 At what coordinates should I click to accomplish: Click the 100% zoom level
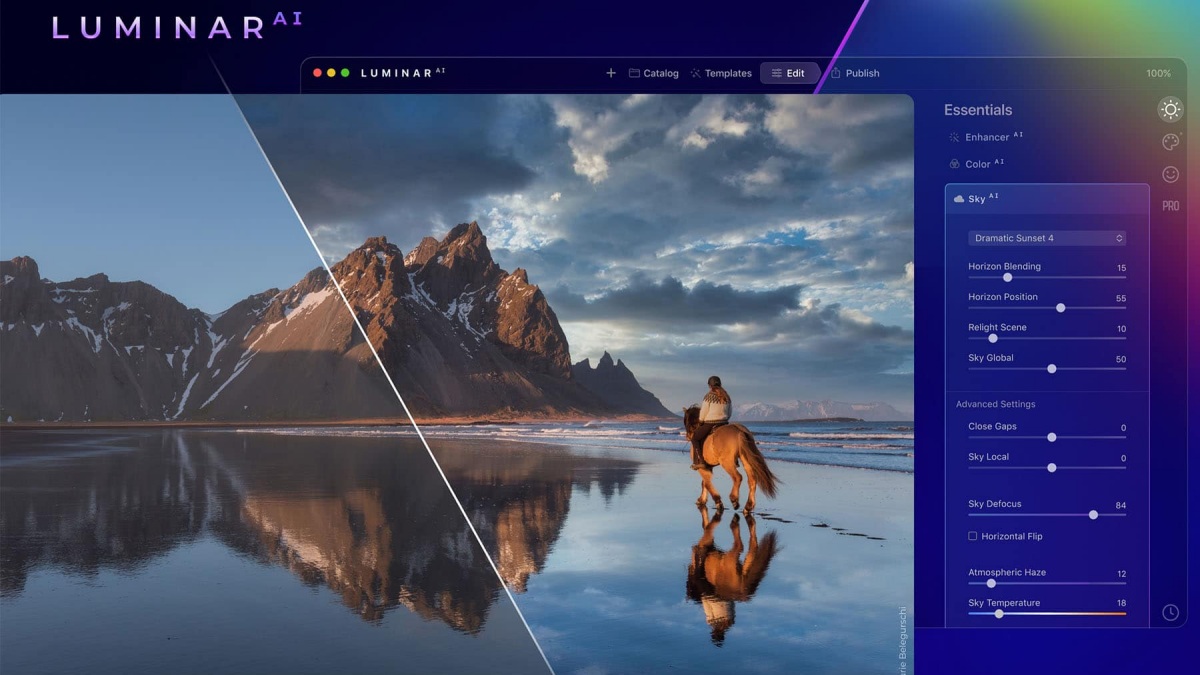[x=1158, y=73]
